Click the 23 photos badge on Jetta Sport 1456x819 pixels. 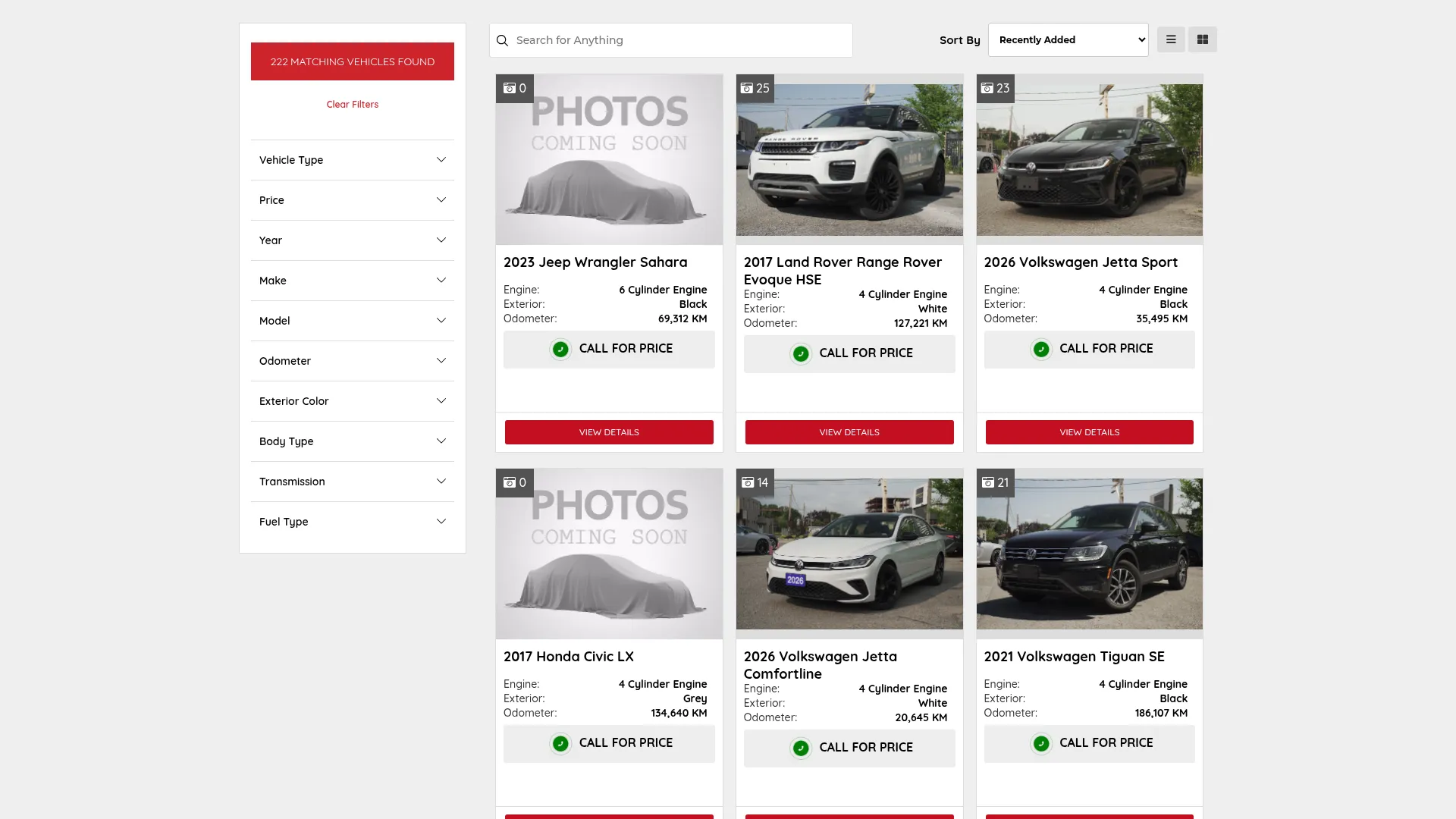click(995, 88)
